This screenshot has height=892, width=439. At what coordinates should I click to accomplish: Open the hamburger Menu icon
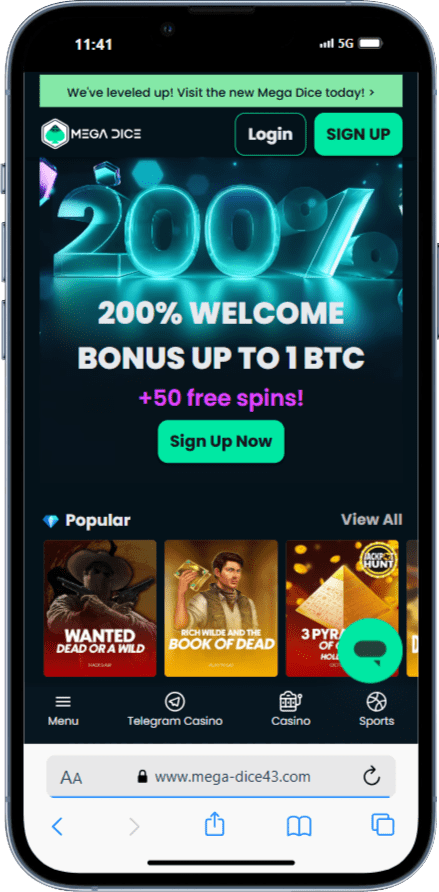(x=63, y=701)
